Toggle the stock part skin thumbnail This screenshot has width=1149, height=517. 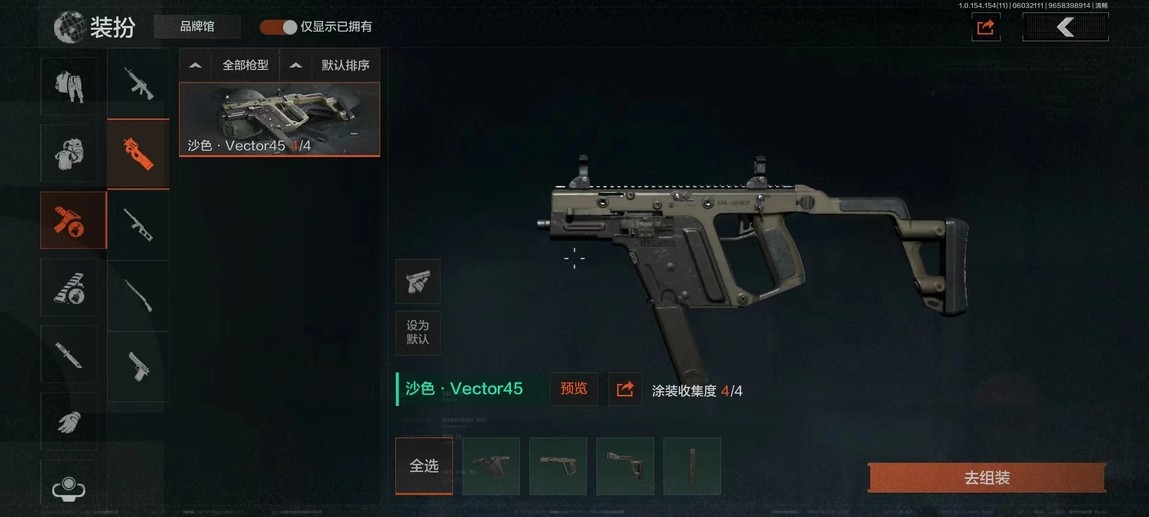coord(625,466)
